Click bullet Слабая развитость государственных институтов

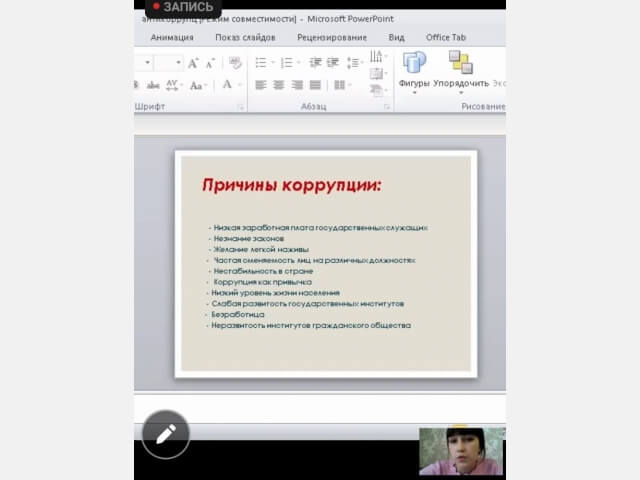[308, 304]
